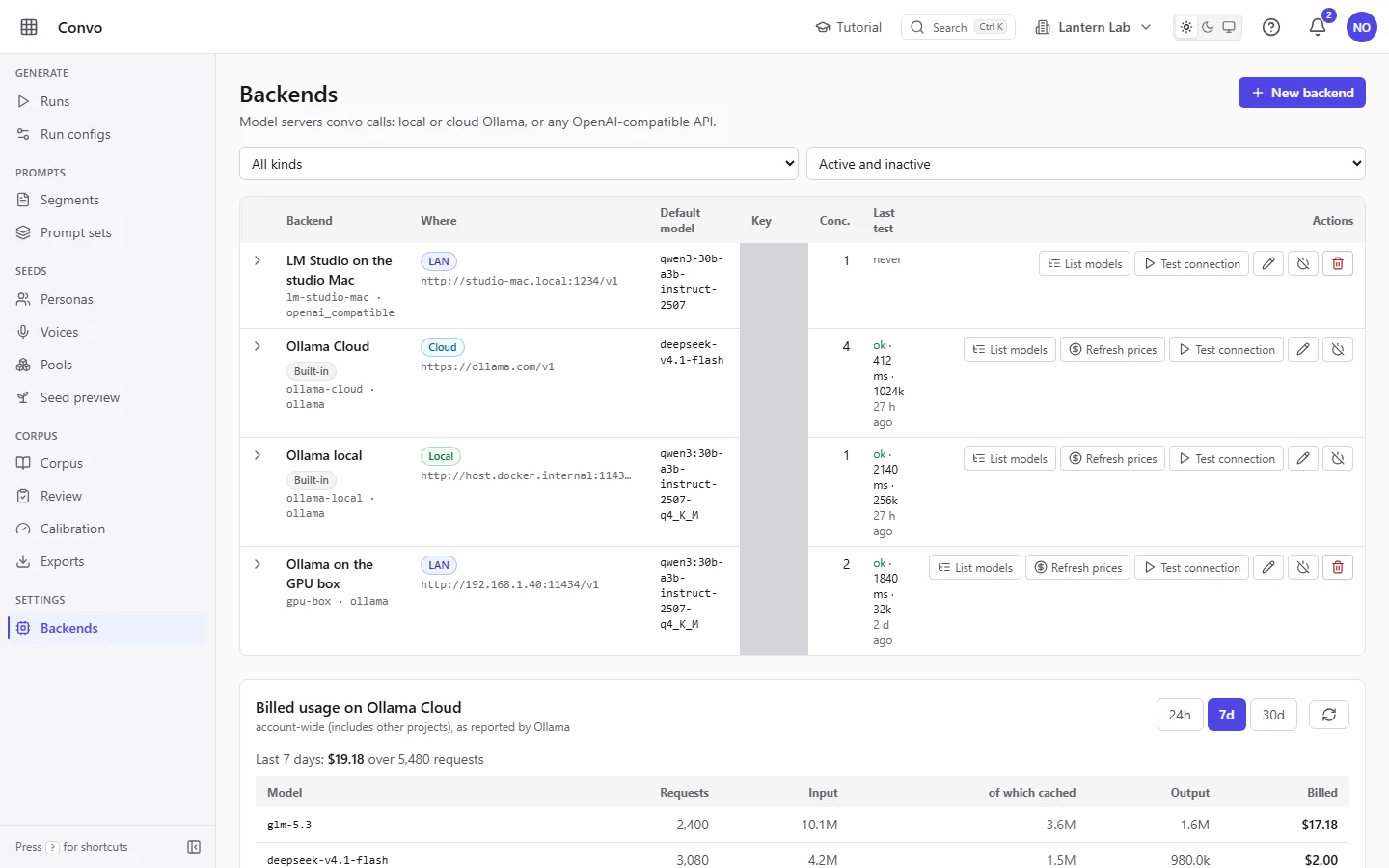
Task: Delete the Ollama on the GPU box backend
Action: point(1338,567)
